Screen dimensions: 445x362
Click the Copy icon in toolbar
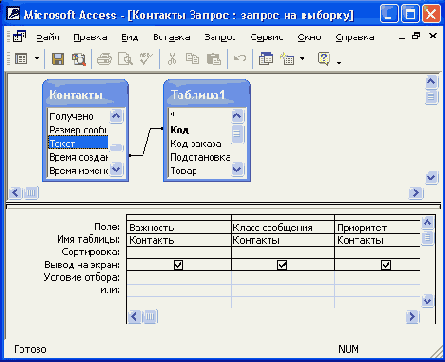click(x=192, y=59)
